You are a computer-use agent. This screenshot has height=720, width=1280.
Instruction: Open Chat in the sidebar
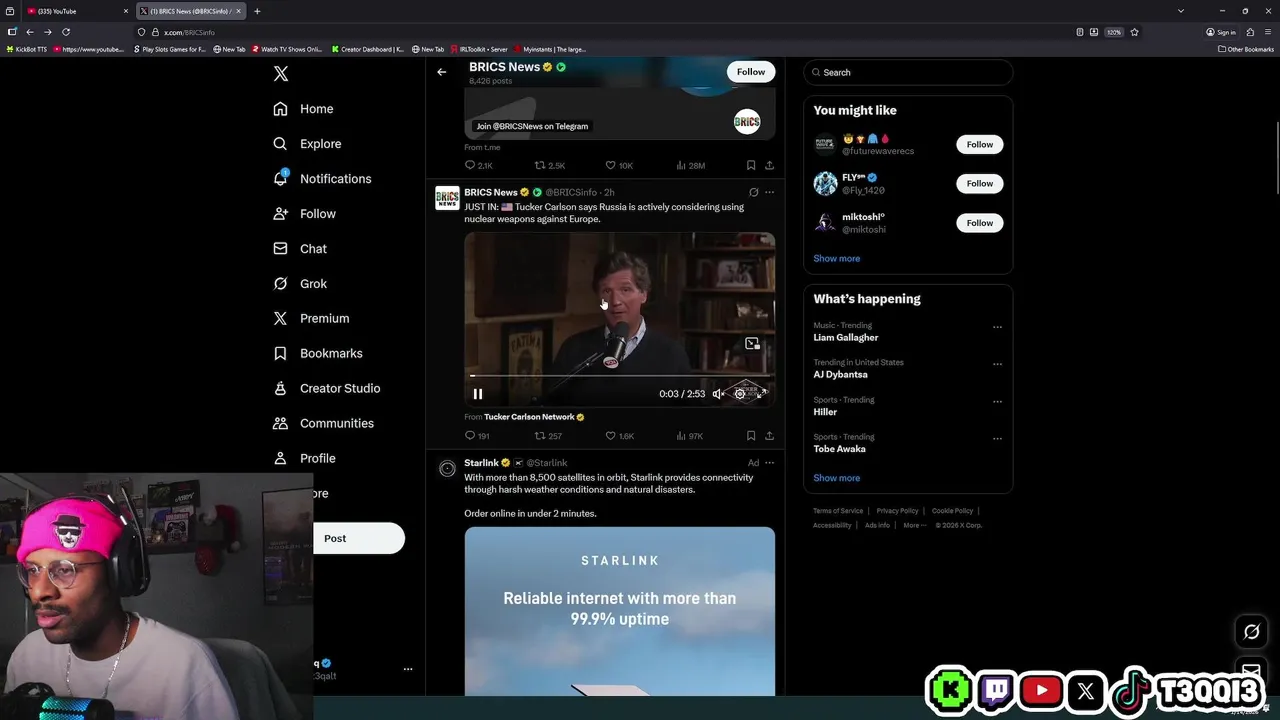[x=300, y=249]
